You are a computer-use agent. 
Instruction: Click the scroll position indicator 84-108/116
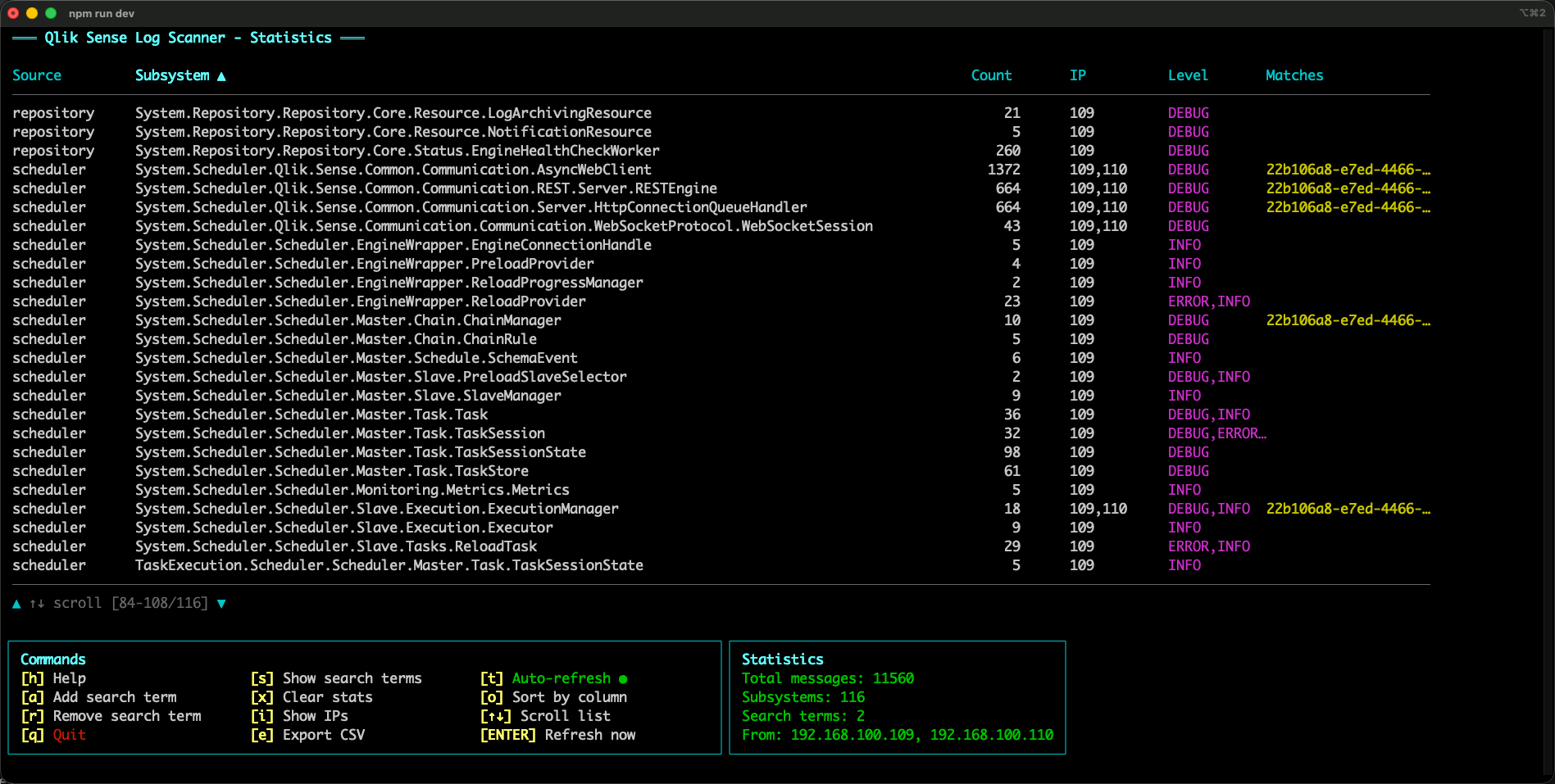pyautogui.click(x=160, y=604)
